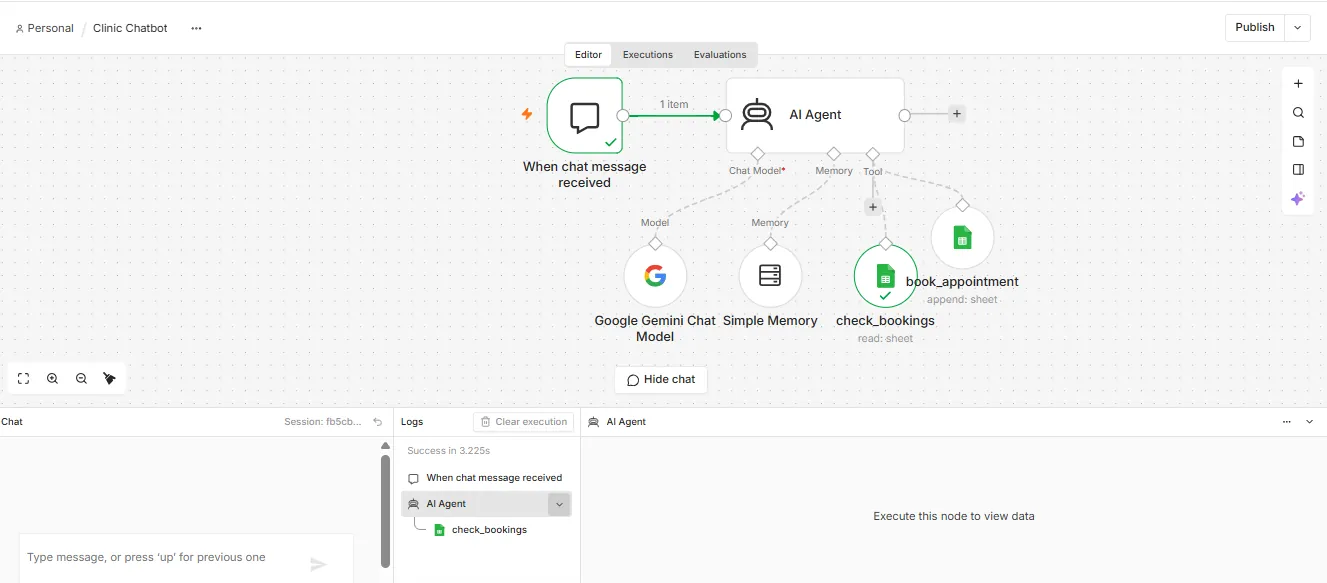Click the Session id label
Image resolution: width=1327 pixels, height=583 pixels.
pyautogui.click(x=324, y=422)
